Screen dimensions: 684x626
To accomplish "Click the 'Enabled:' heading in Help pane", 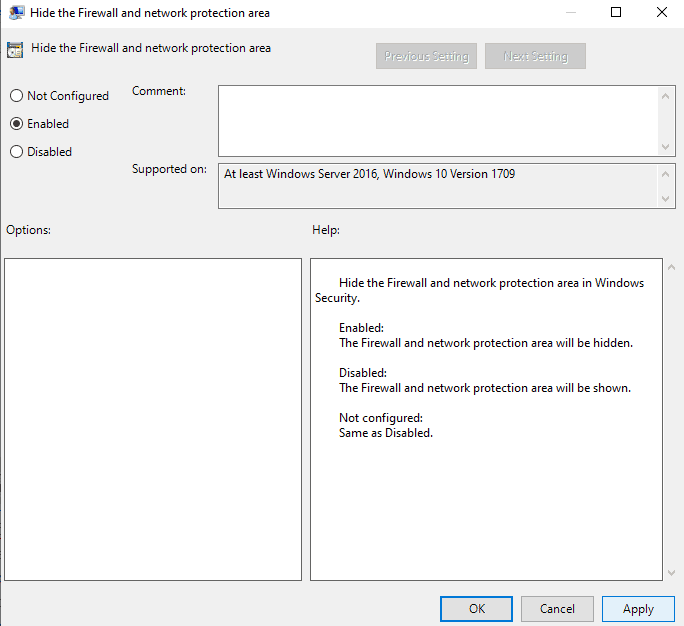I will point(361,328).
